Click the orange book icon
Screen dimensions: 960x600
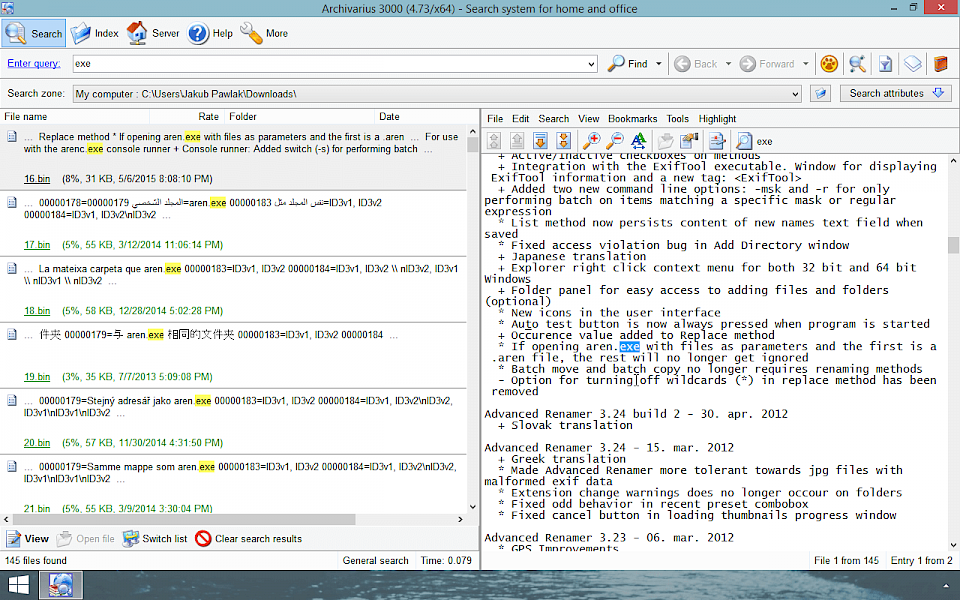(941, 64)
